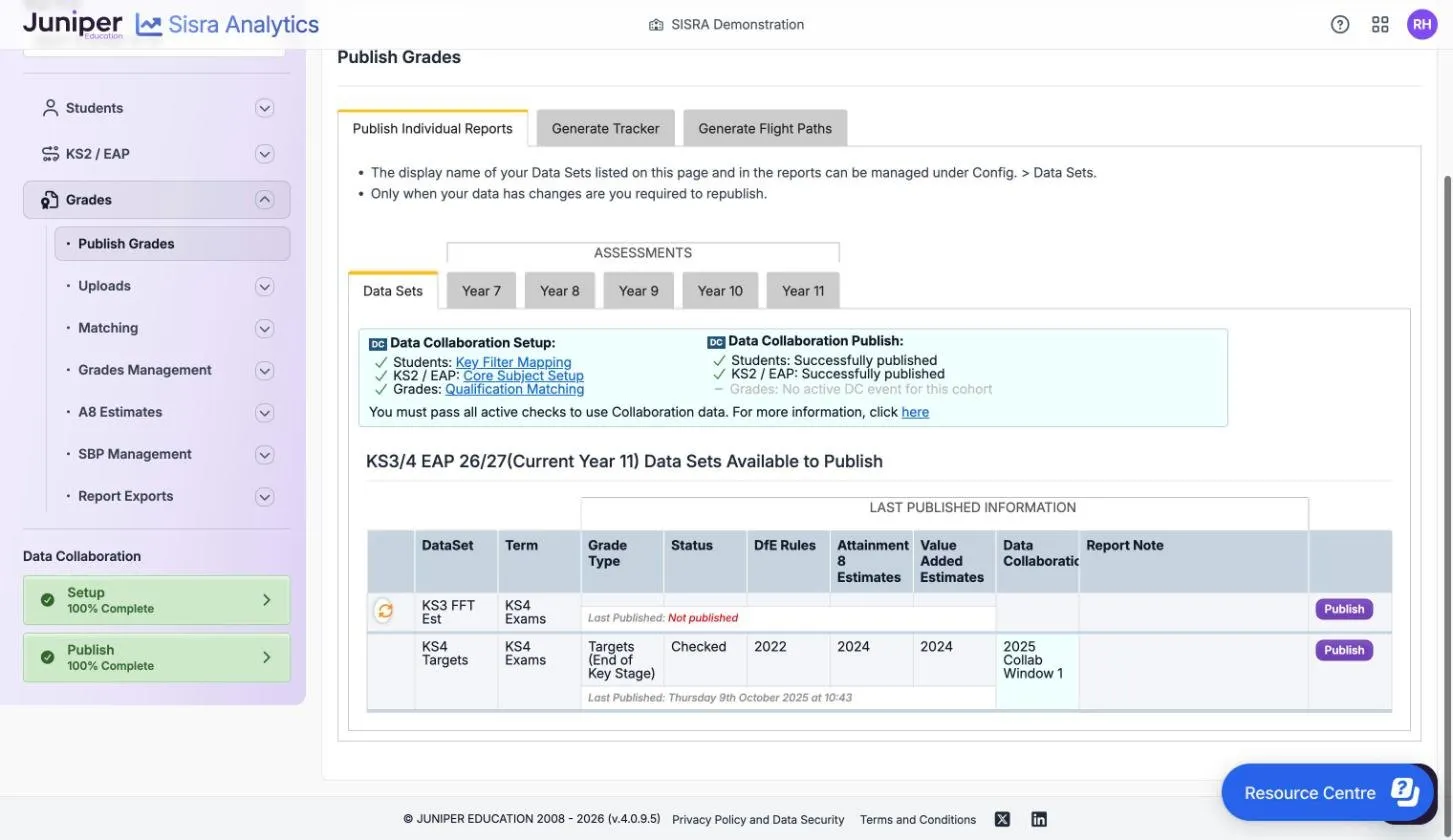Click the Setup green checkmark icon
Viewport: 1453px width, 840px height.
(x=47, y=600)
